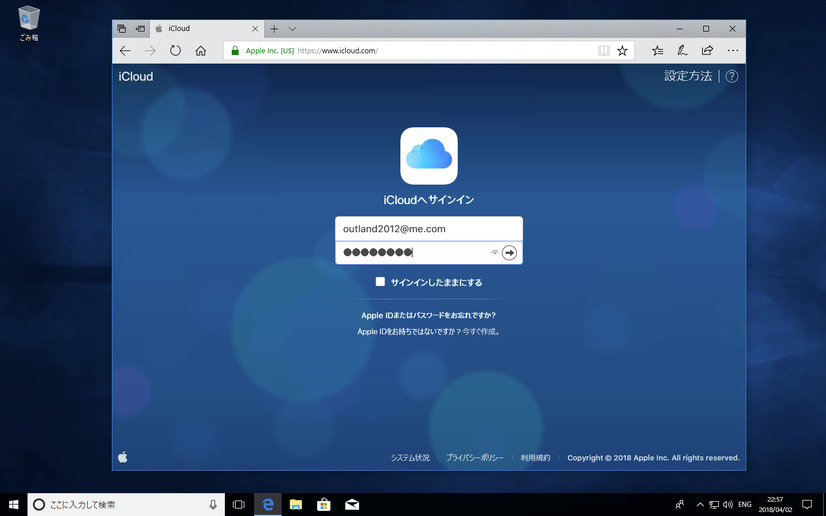Set these tabs aside icon
The width and height of the screenshot is (826, 516).
140,29
